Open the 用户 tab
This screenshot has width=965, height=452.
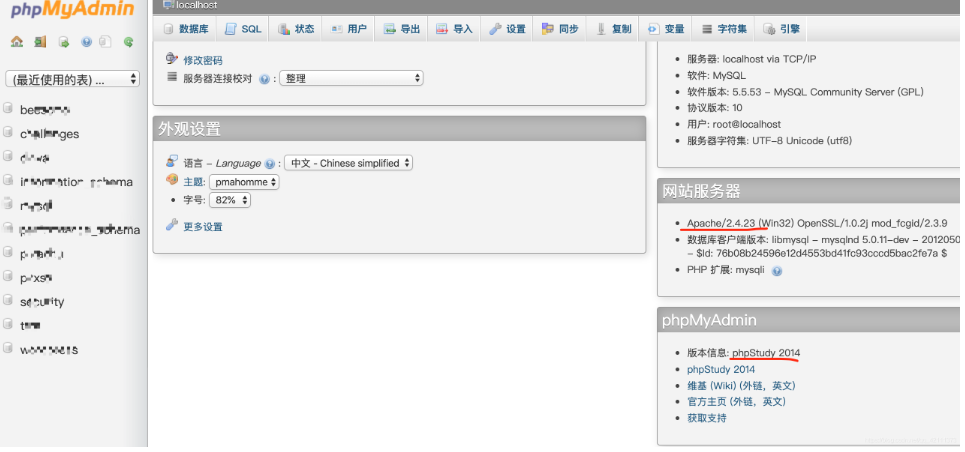pyautogui.click(x=348, y=29)
